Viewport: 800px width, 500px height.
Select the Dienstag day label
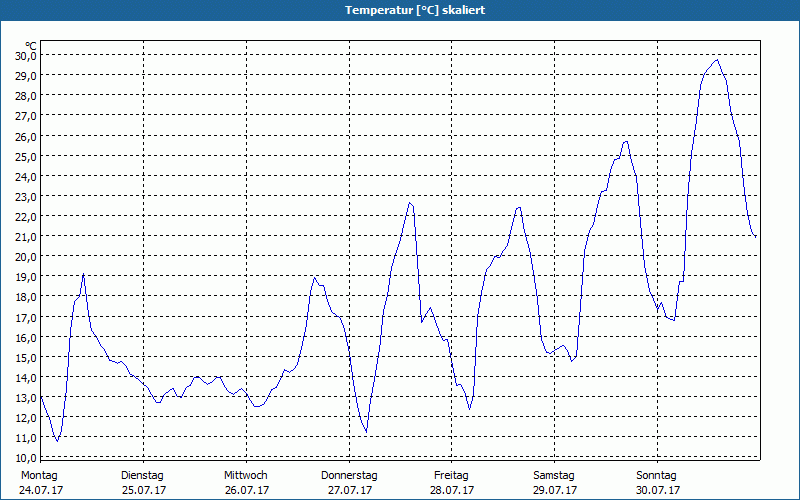(142, 476)
